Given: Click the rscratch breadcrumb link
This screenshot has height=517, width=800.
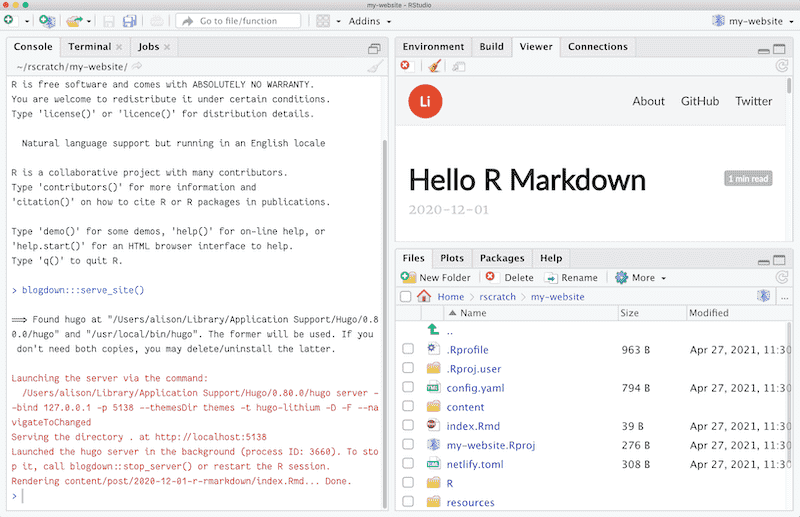Looking at the screenshot, I should pos(497,297).
